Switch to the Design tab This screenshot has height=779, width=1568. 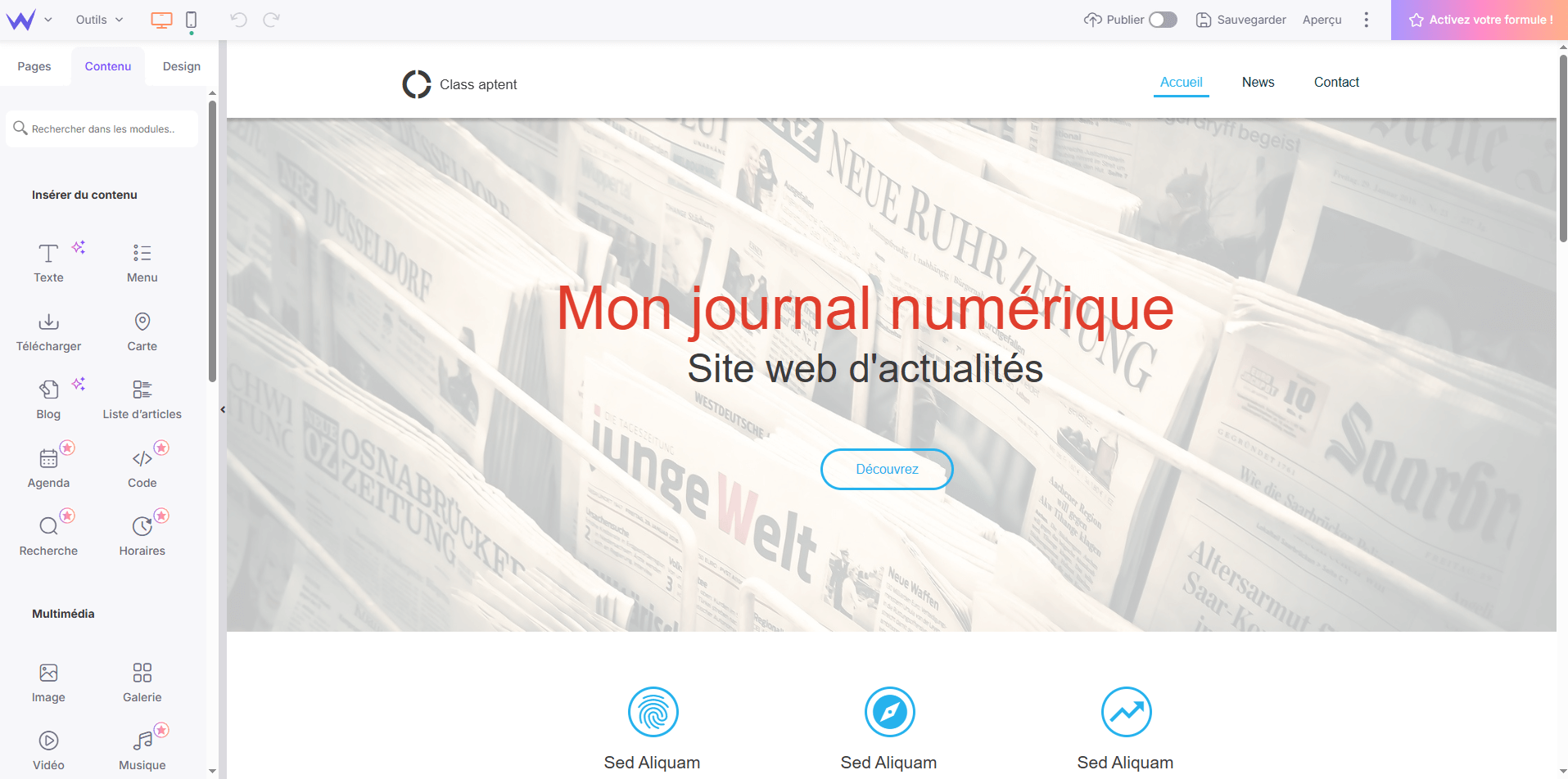click(x=182, y=66)
